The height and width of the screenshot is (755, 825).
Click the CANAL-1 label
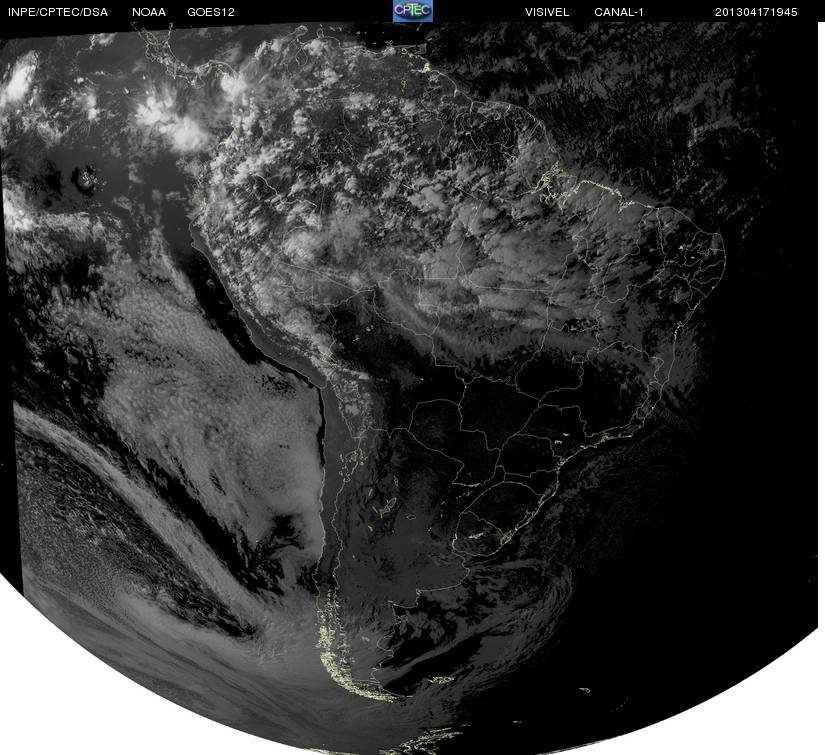pos(619,12)
